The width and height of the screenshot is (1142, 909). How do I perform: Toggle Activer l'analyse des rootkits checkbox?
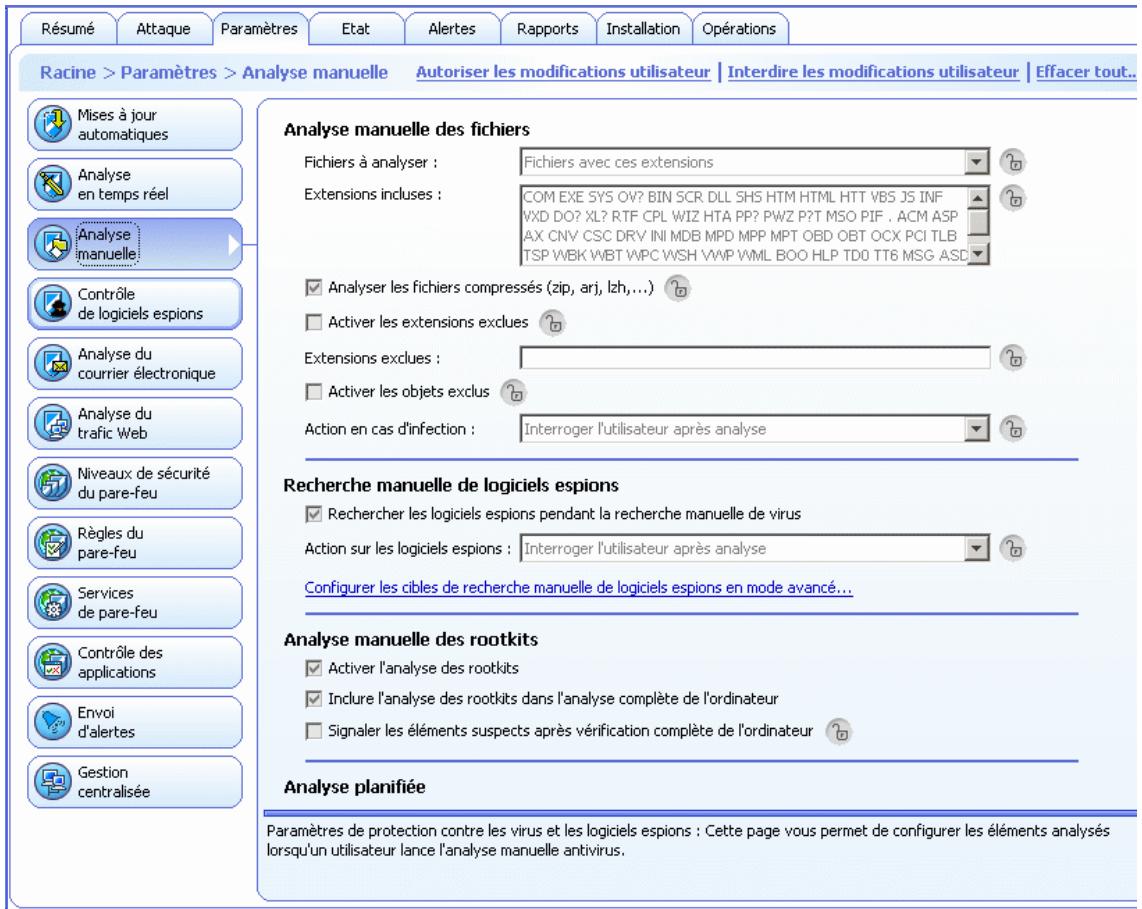(x=314, y=668)
